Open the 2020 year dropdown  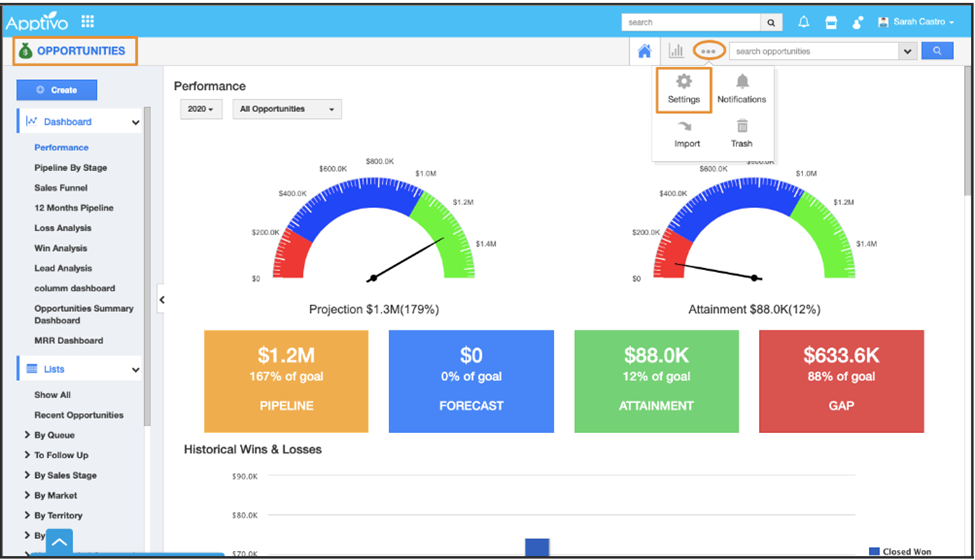pos(201,109)
